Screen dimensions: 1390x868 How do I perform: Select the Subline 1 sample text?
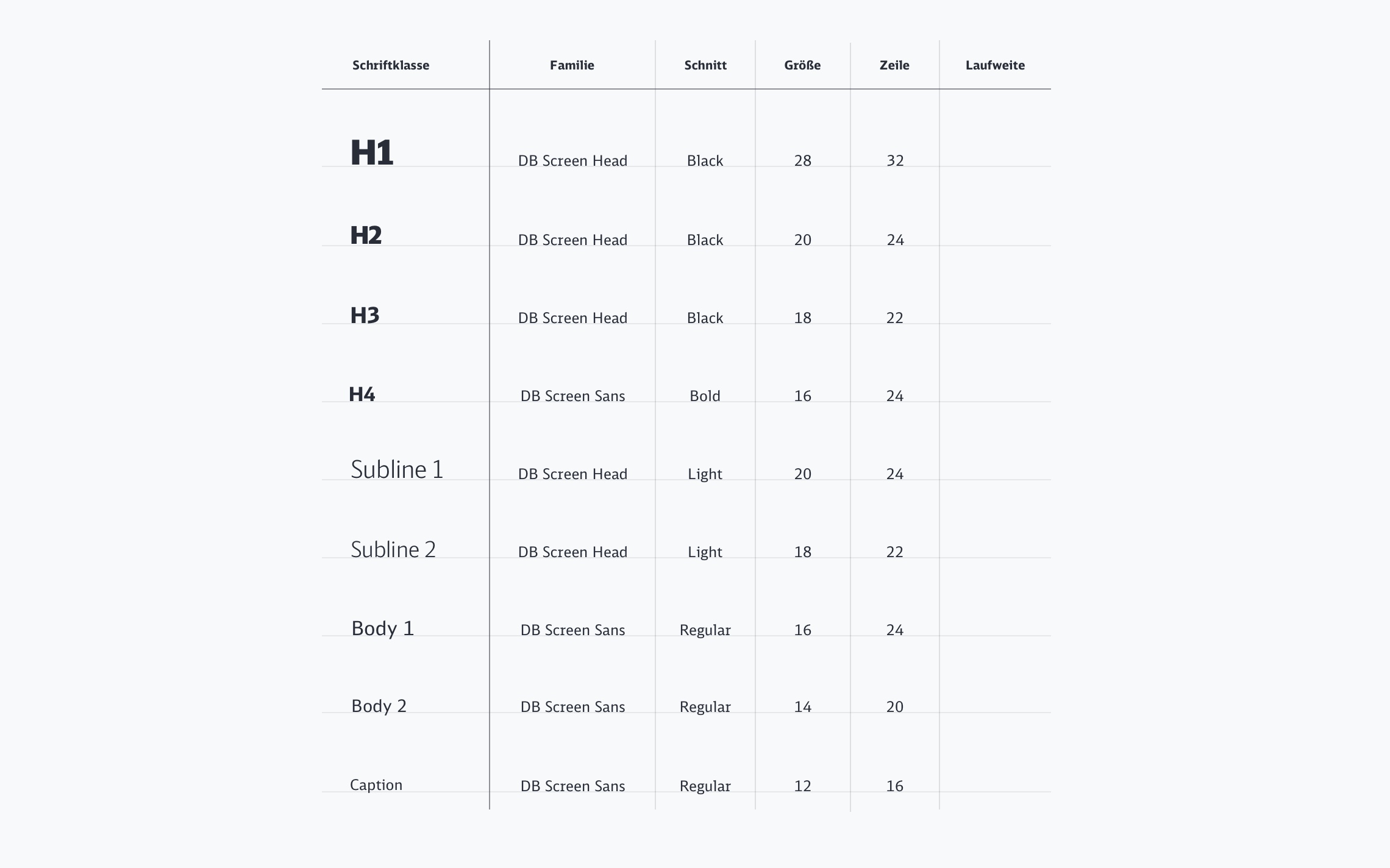(397, 469)
